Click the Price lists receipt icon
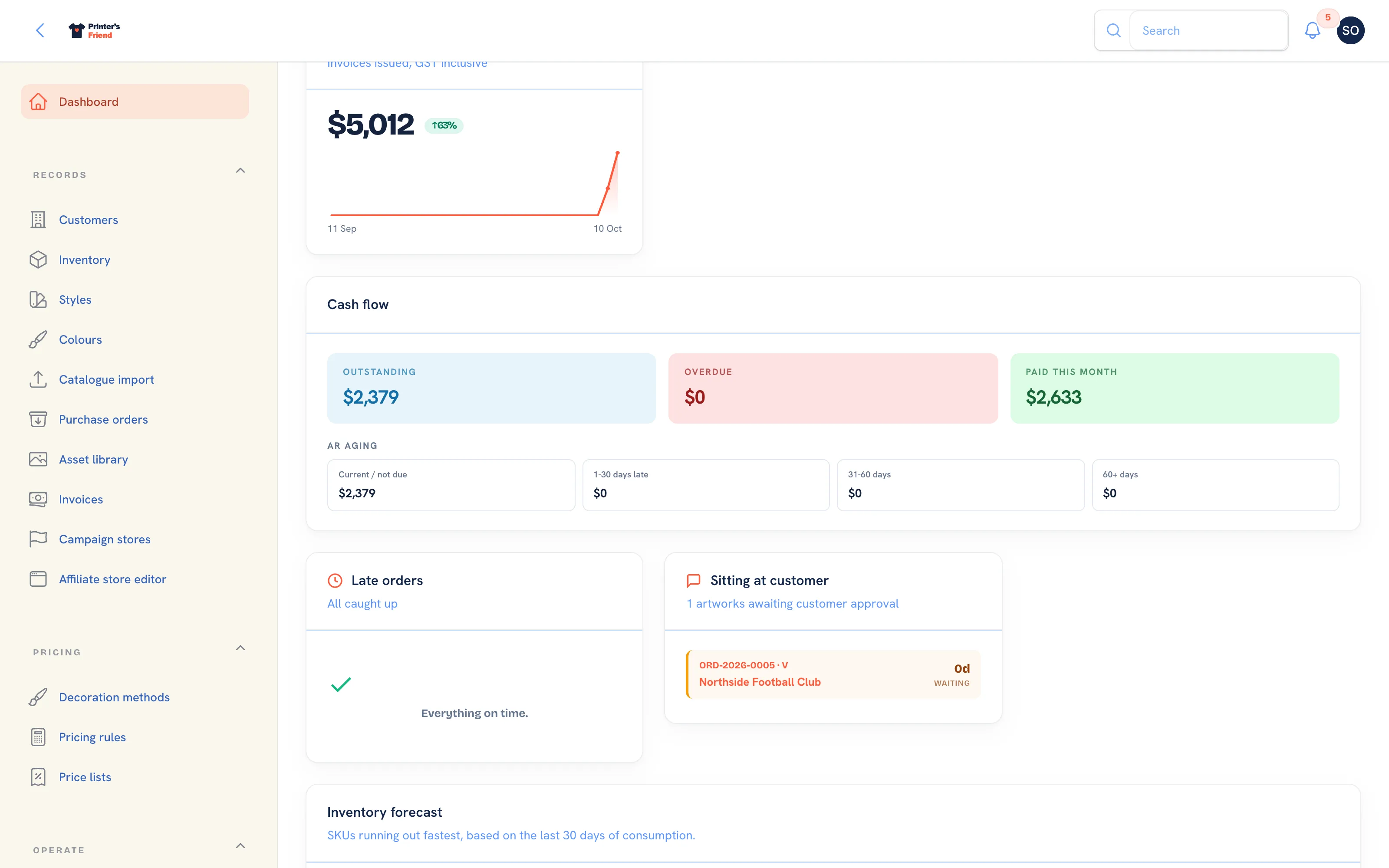Image resolution: width=1389 pixels, height=868 pixels. (38, 777)
